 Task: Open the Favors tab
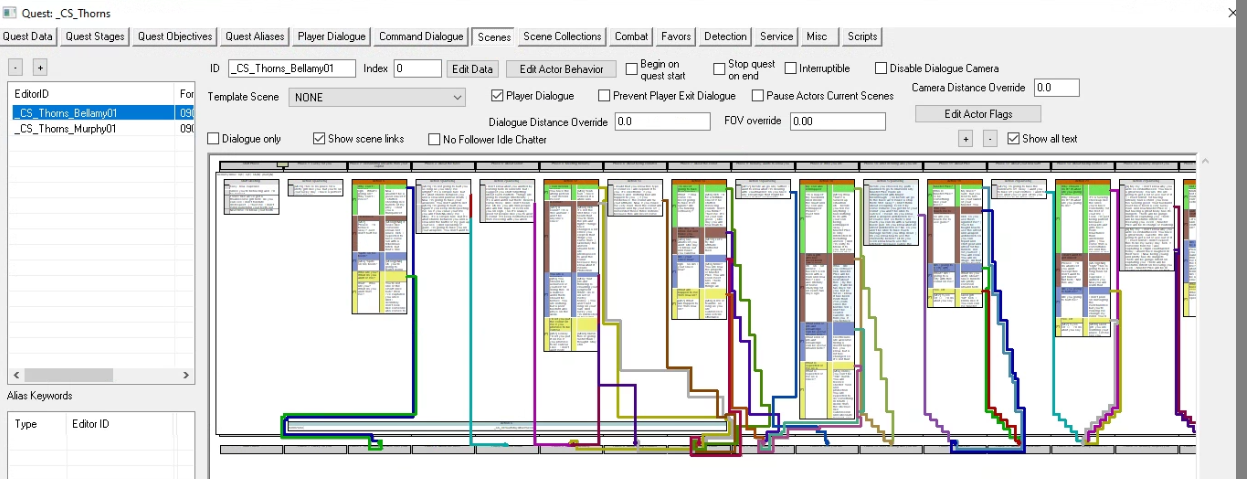(676, 37)
